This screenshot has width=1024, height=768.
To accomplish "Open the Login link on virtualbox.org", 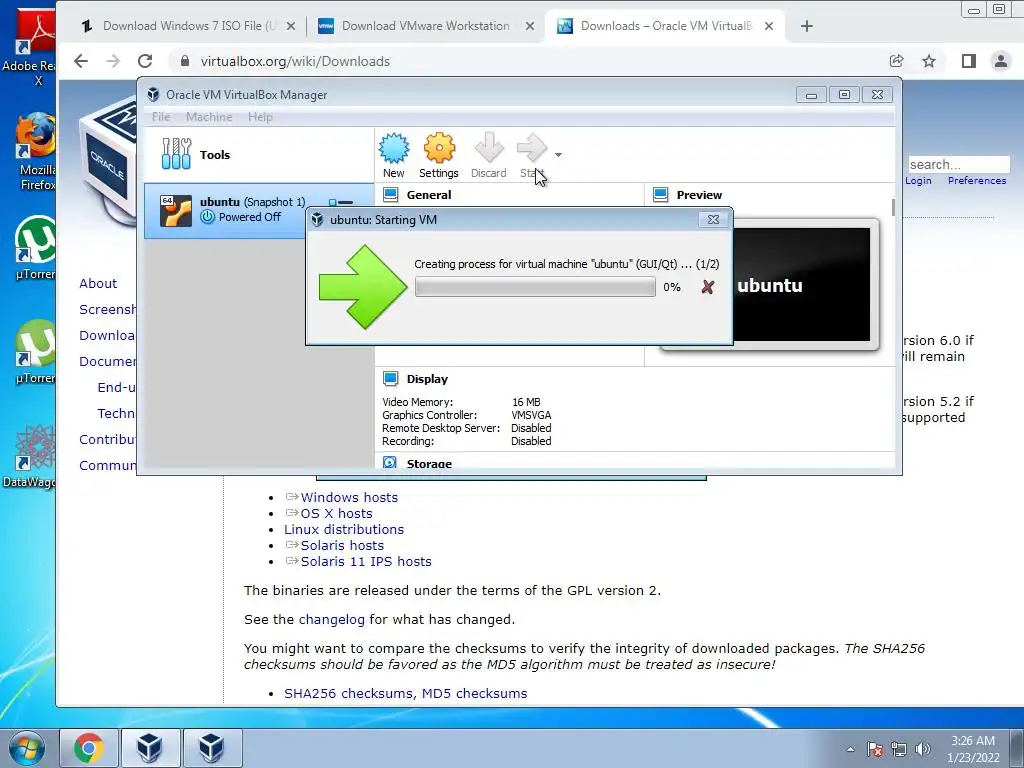I will coord(918,180).
